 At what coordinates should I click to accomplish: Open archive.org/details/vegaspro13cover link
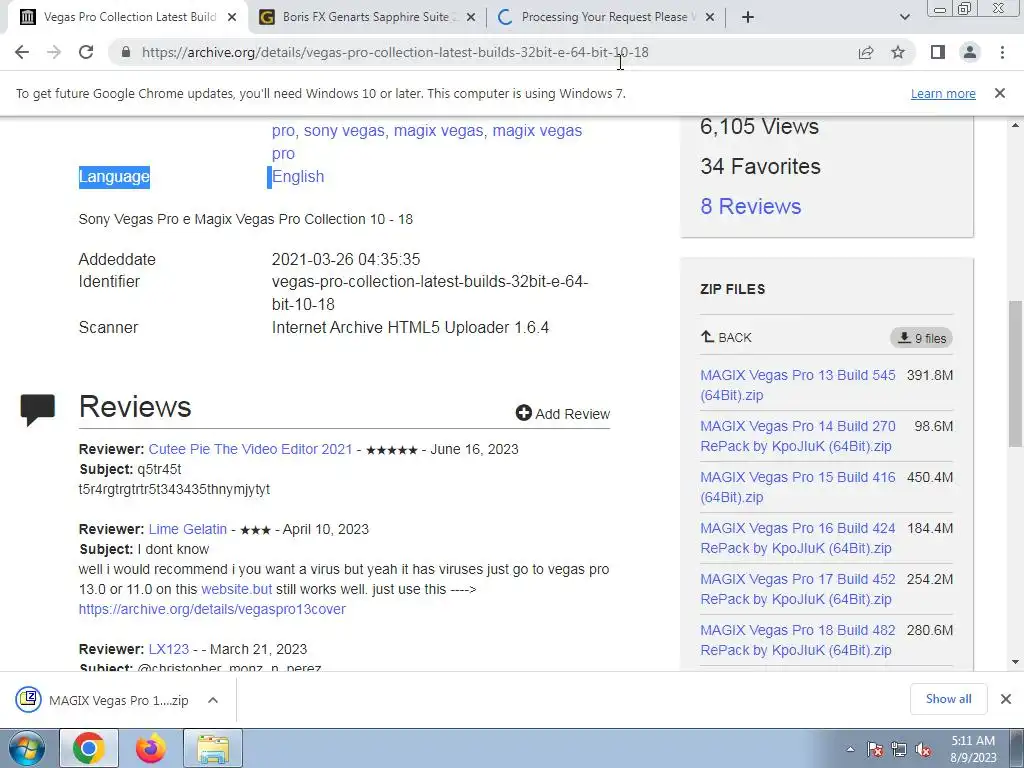pos(212,609)
